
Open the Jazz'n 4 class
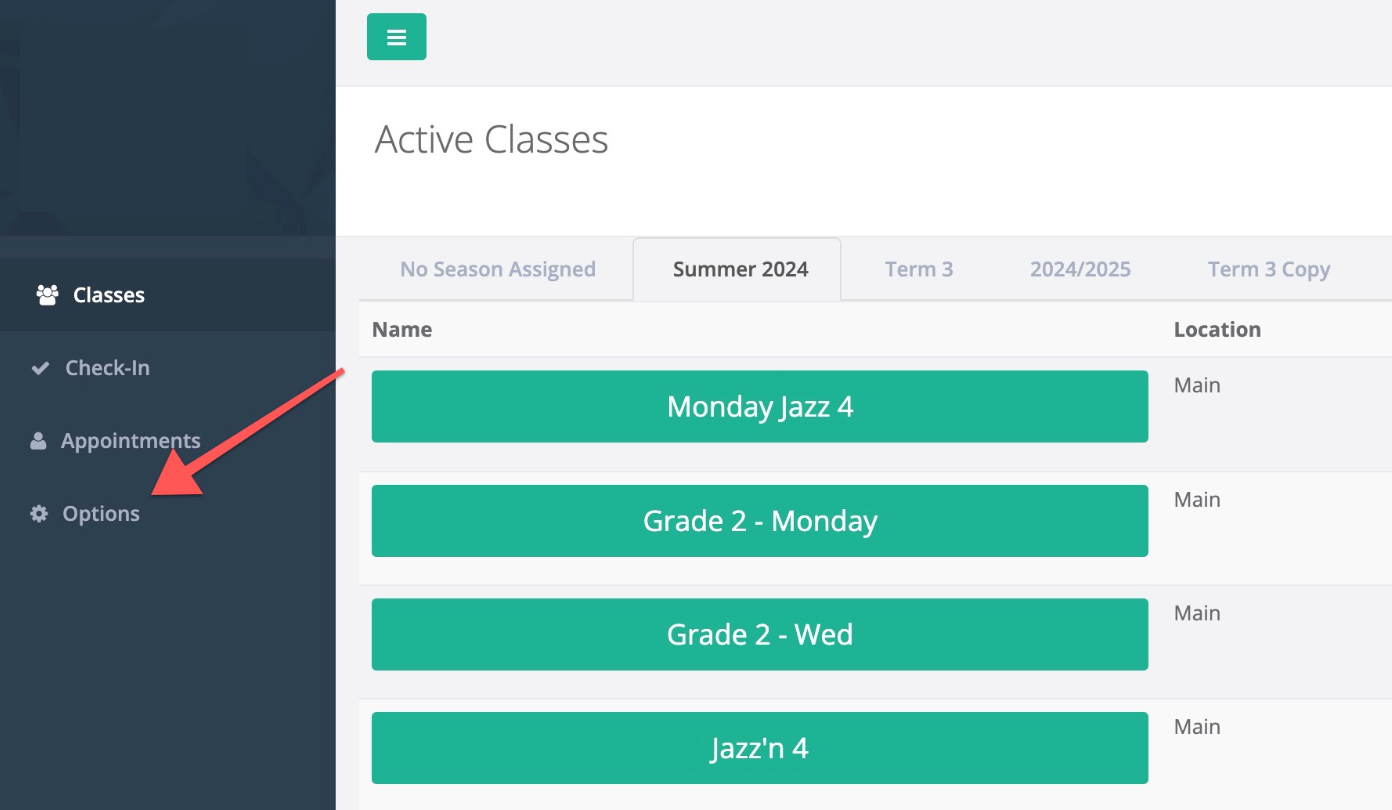760,748
